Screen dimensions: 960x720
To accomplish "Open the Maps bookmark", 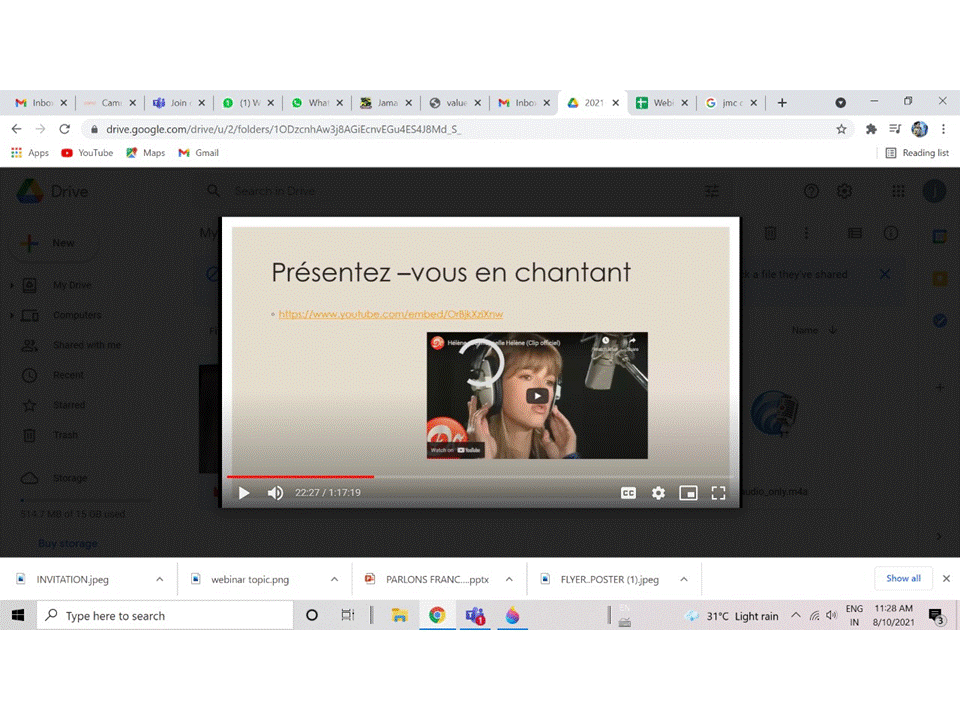I will pos(146,153).
